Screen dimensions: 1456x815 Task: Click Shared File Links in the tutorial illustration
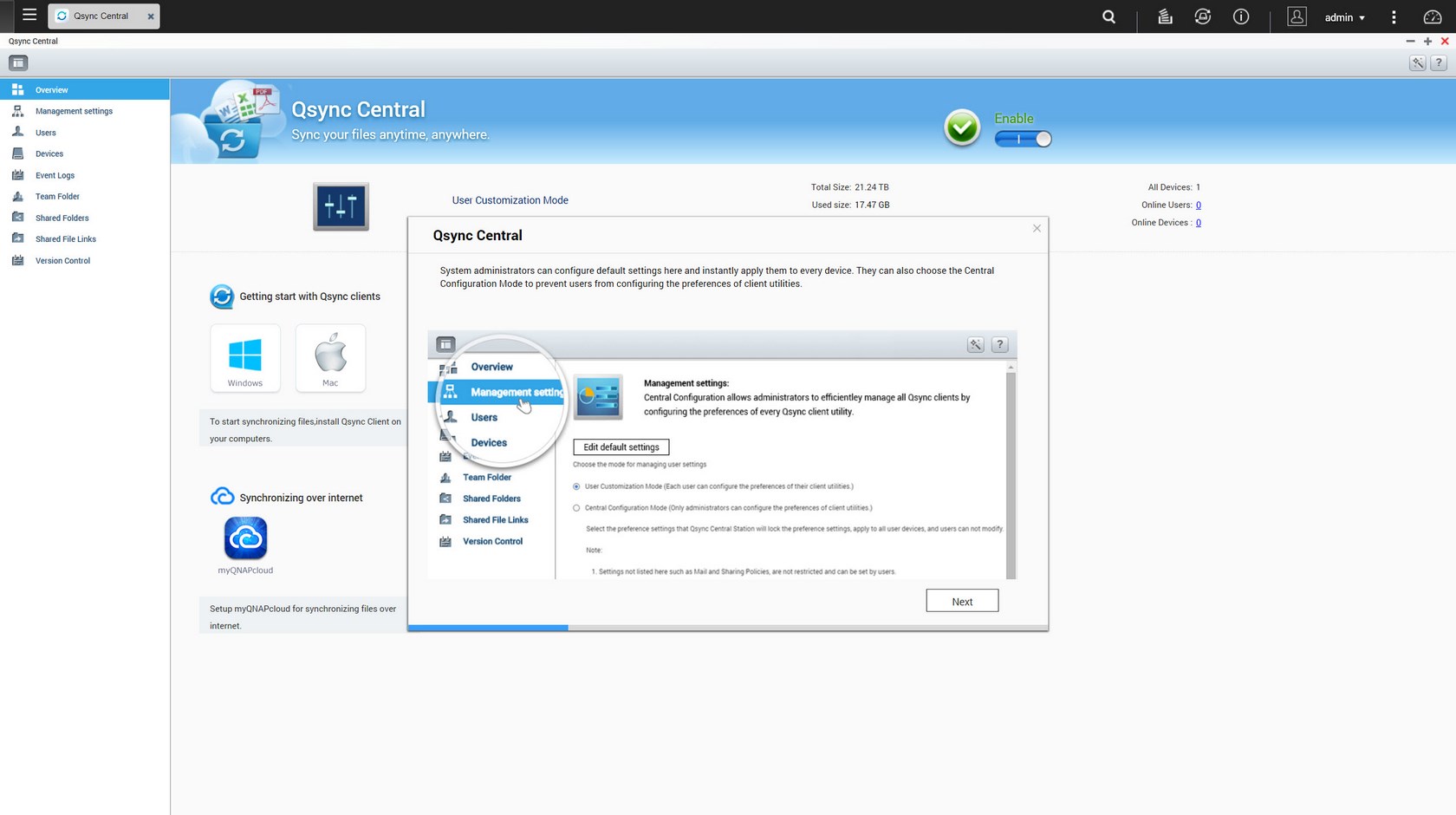[x=495, y=520]
